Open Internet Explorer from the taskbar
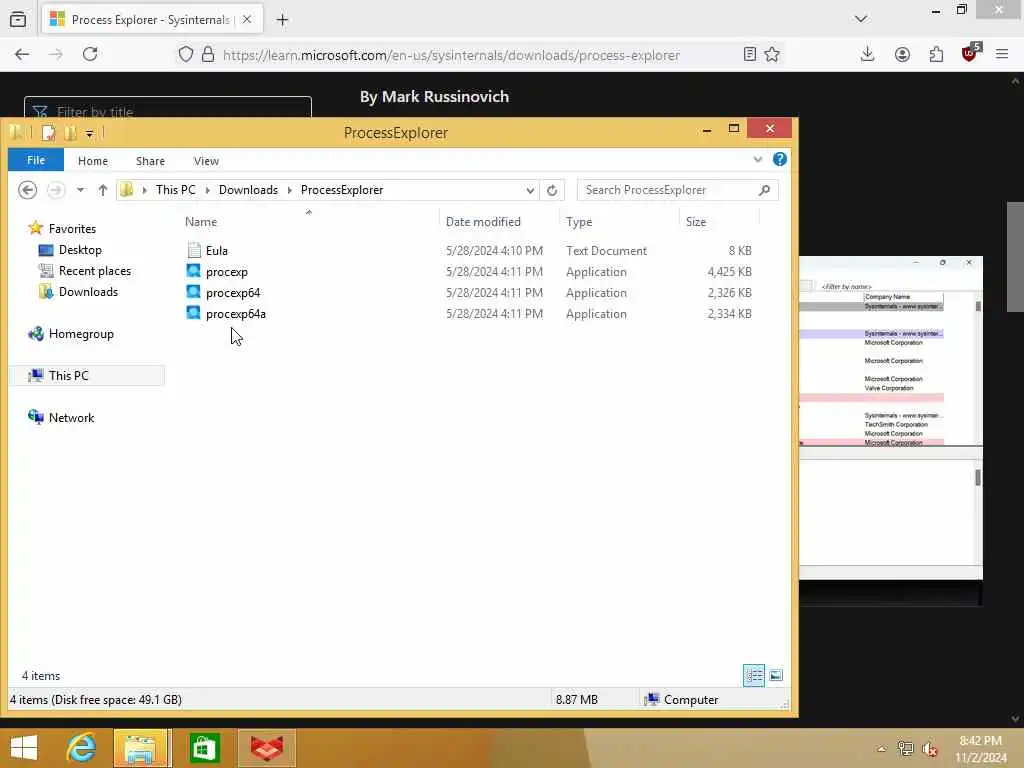 [82, 748]
